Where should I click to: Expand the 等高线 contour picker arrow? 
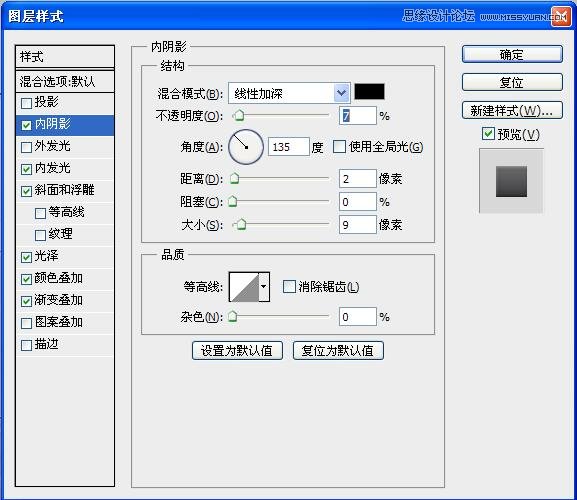(x=264, y=287)
